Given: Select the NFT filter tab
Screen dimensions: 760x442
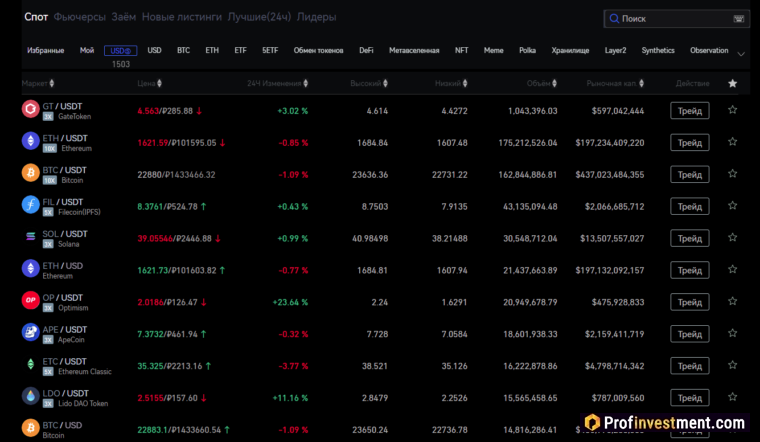Looking at the screenshot, I should click(461, 50).
